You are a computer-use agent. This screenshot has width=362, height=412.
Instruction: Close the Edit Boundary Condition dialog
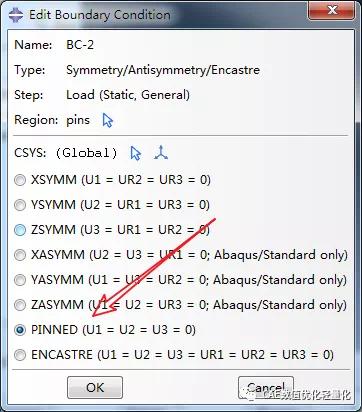tap(332, 11)
